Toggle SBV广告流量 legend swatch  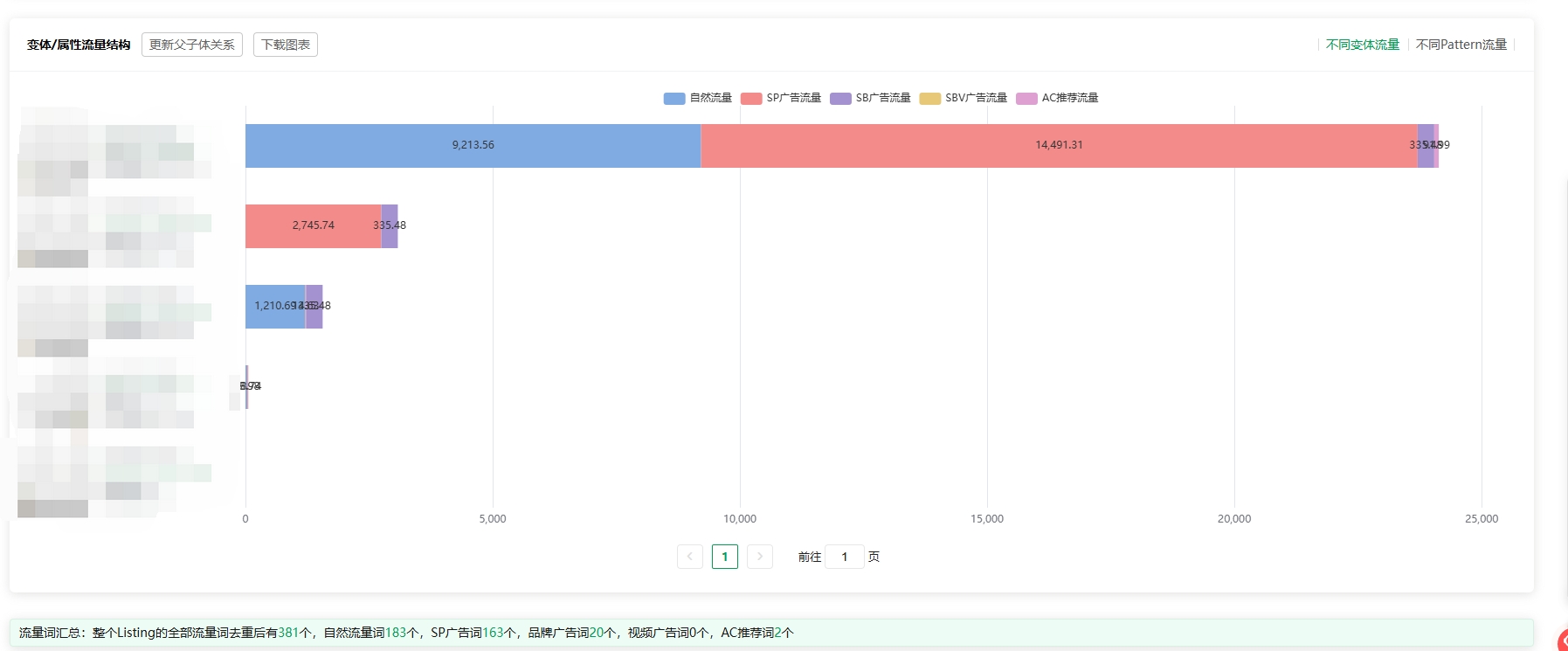point(930,98)
